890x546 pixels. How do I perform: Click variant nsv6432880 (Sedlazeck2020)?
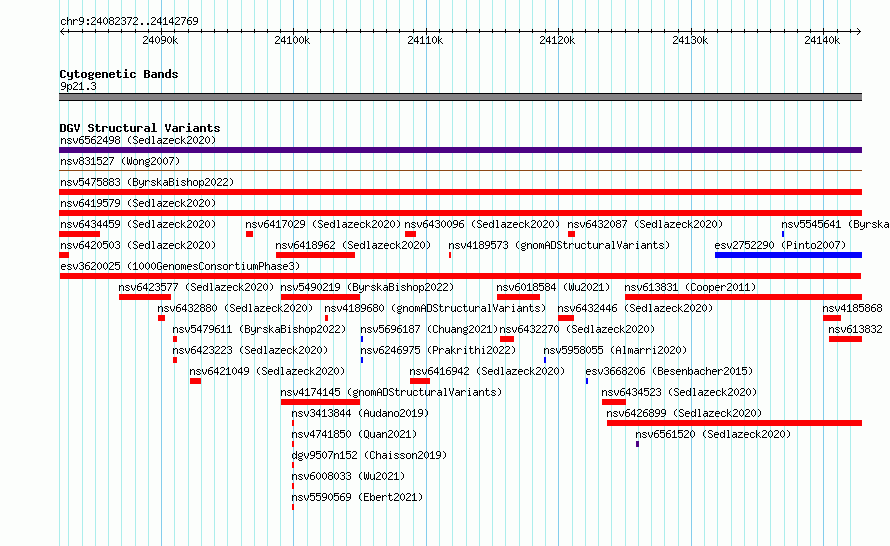click(x=235, y=308)
